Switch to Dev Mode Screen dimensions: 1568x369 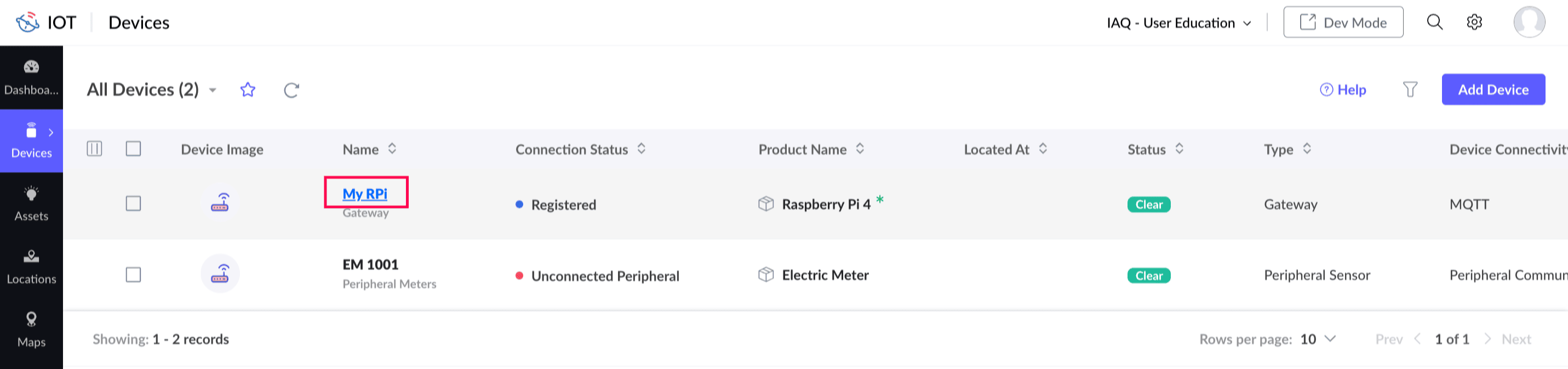click(x=1343, y=22)
